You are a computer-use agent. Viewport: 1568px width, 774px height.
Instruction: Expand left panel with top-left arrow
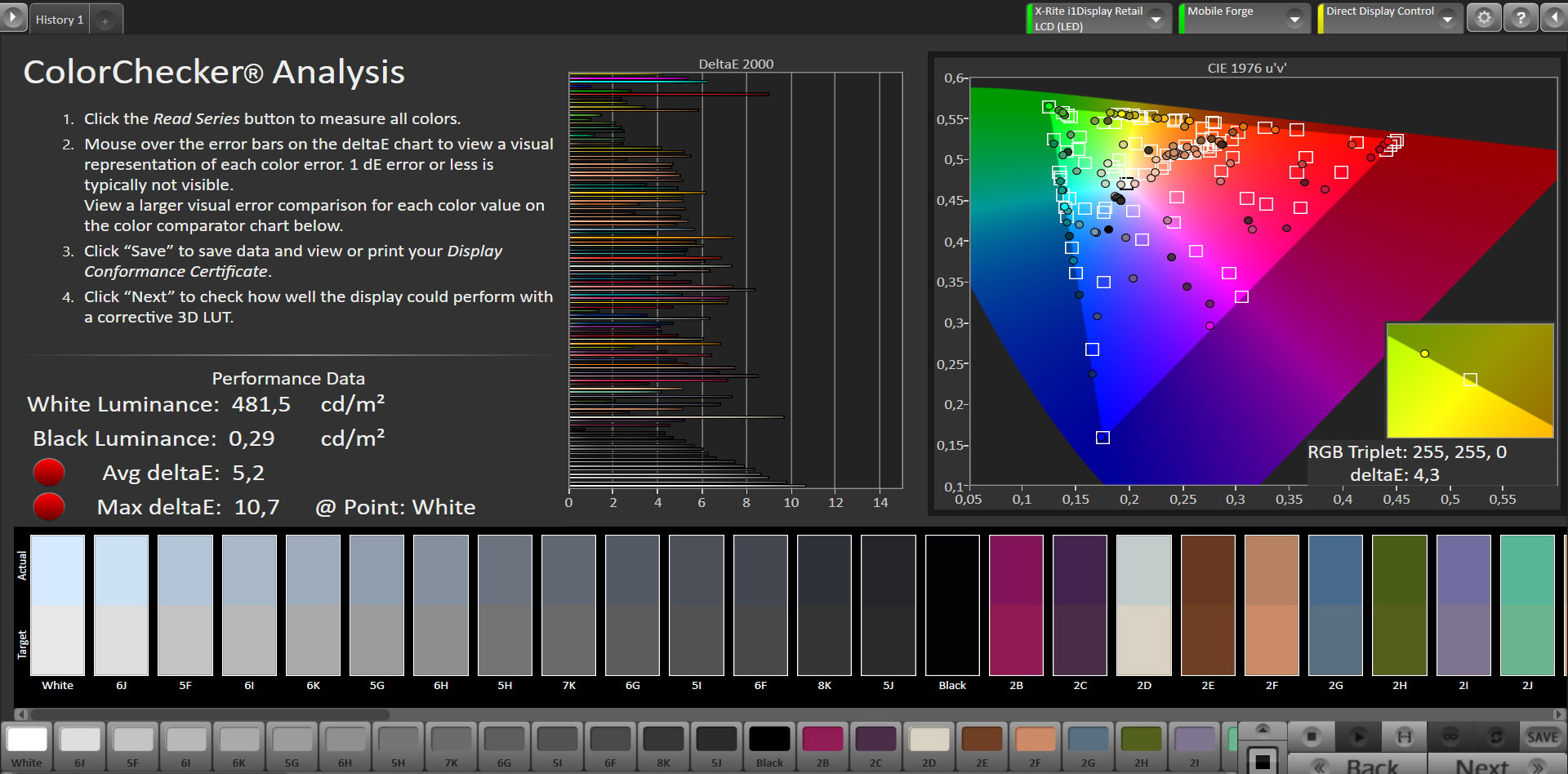click(12, 17)
